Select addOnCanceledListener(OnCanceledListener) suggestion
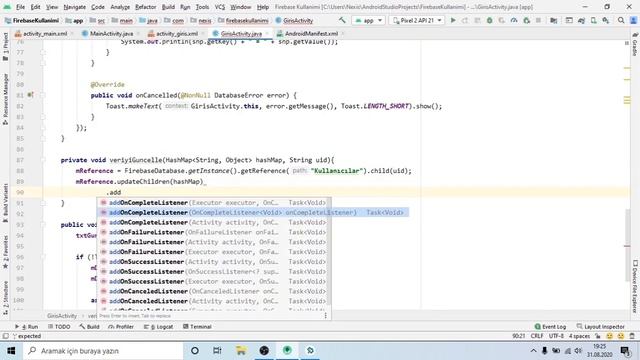Screen dimensions: 640x360 213,291
